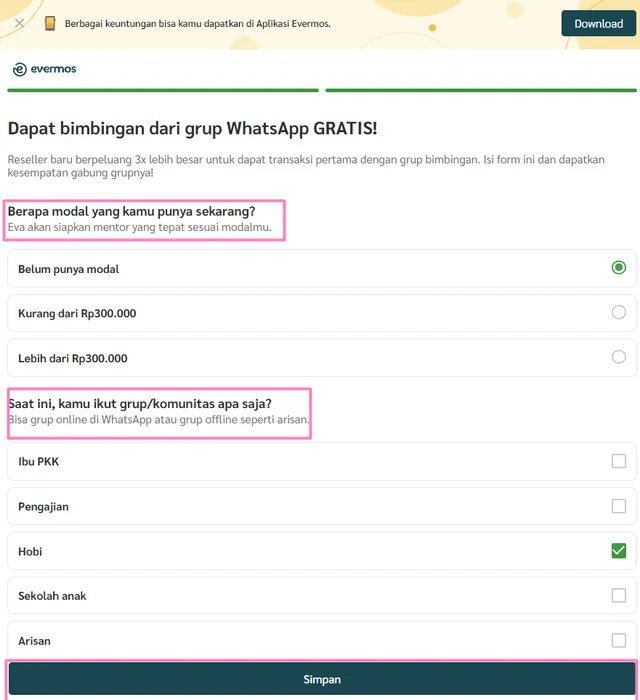Click the banner text about Aplikasi Evermos
640x700 pixels.
197,23
